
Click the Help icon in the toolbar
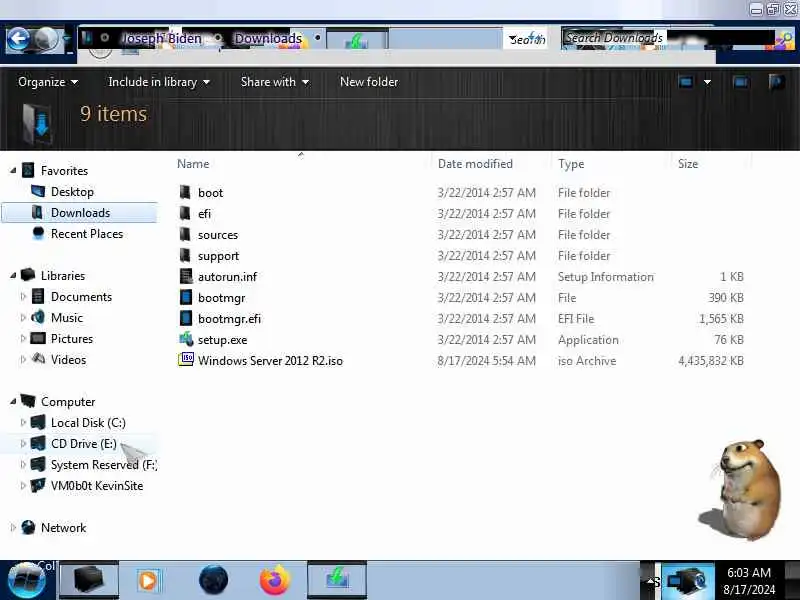[776, 82]
